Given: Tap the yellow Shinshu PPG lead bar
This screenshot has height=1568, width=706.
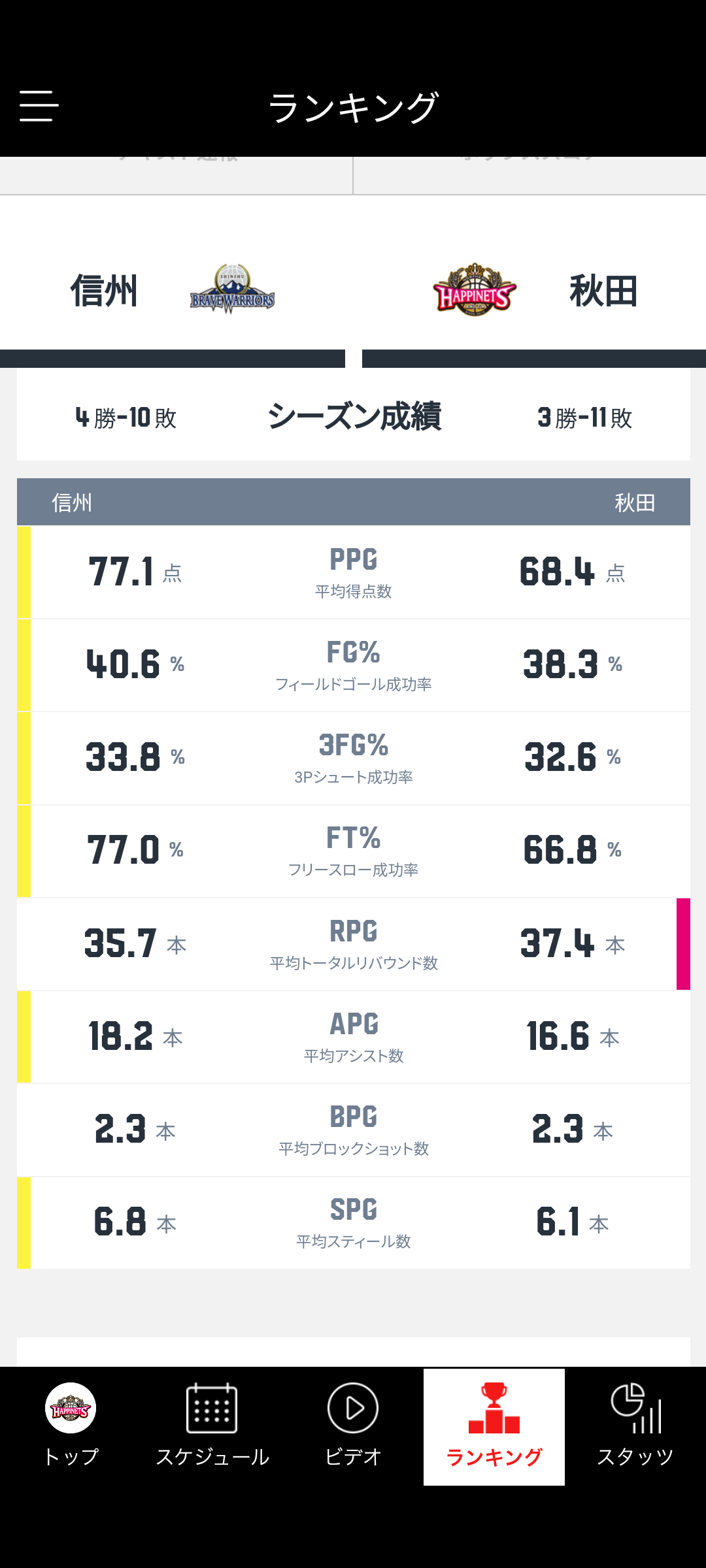Looking at the screenshot, I should coord(24,572).
